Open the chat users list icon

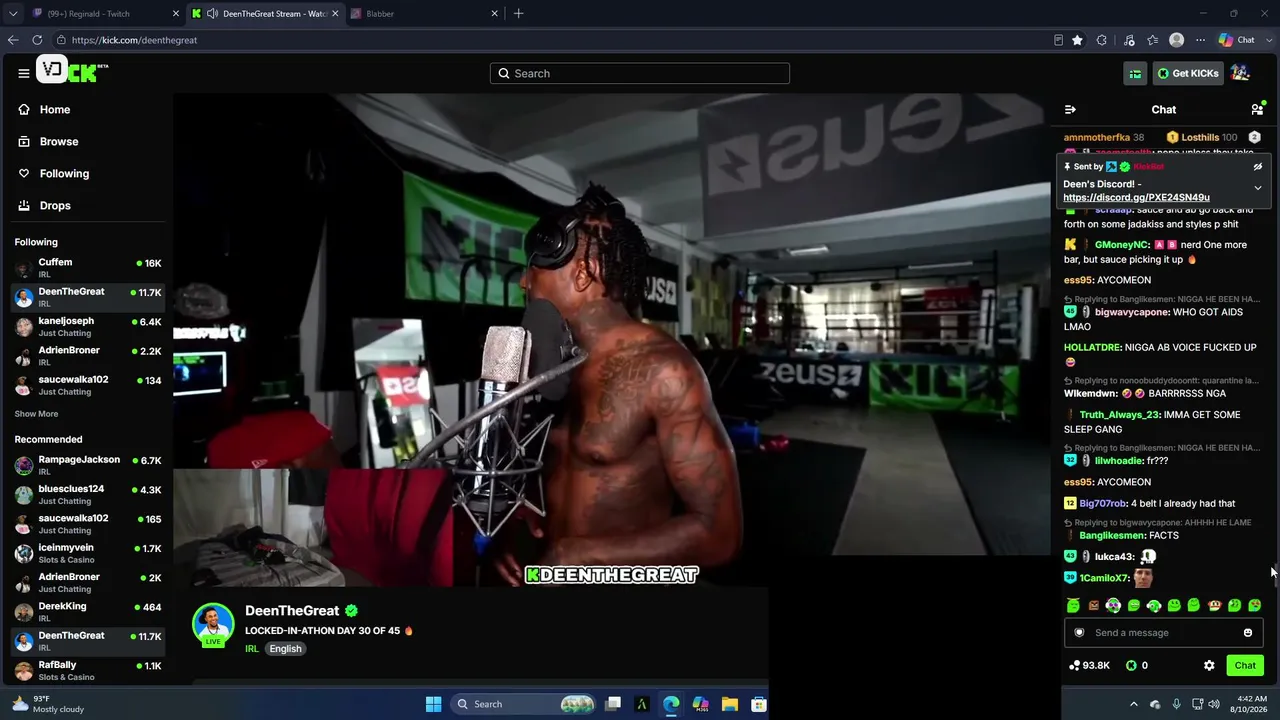click(1257, 109)
